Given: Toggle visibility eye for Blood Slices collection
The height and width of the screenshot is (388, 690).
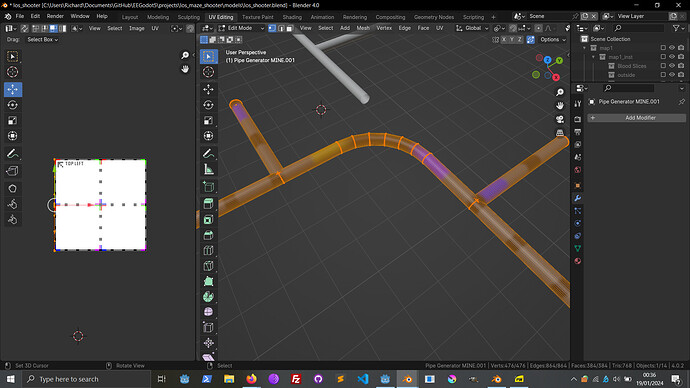Looking at the screenshot, I should tap(672, 66).
